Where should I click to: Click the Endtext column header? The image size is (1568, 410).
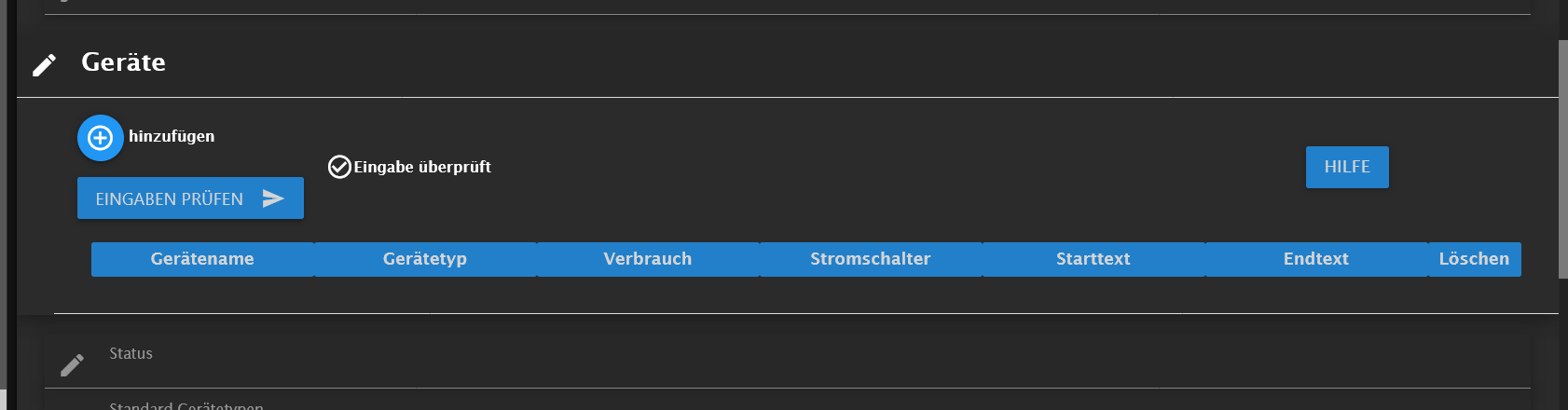click(x=1316, y=259)
